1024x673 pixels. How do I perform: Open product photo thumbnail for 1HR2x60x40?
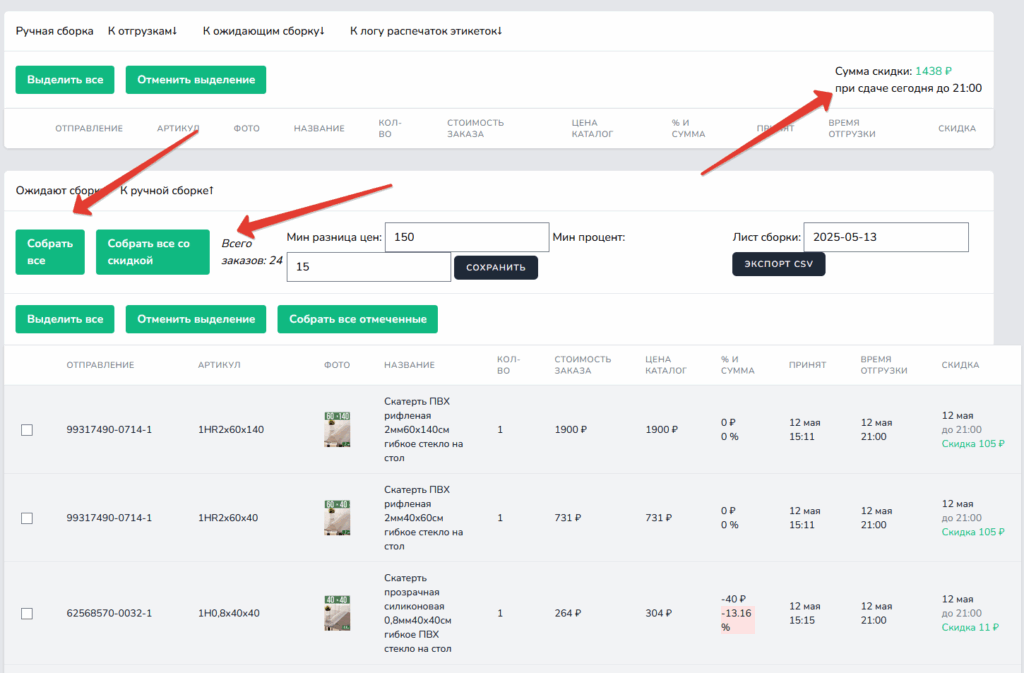pos(337,518)
